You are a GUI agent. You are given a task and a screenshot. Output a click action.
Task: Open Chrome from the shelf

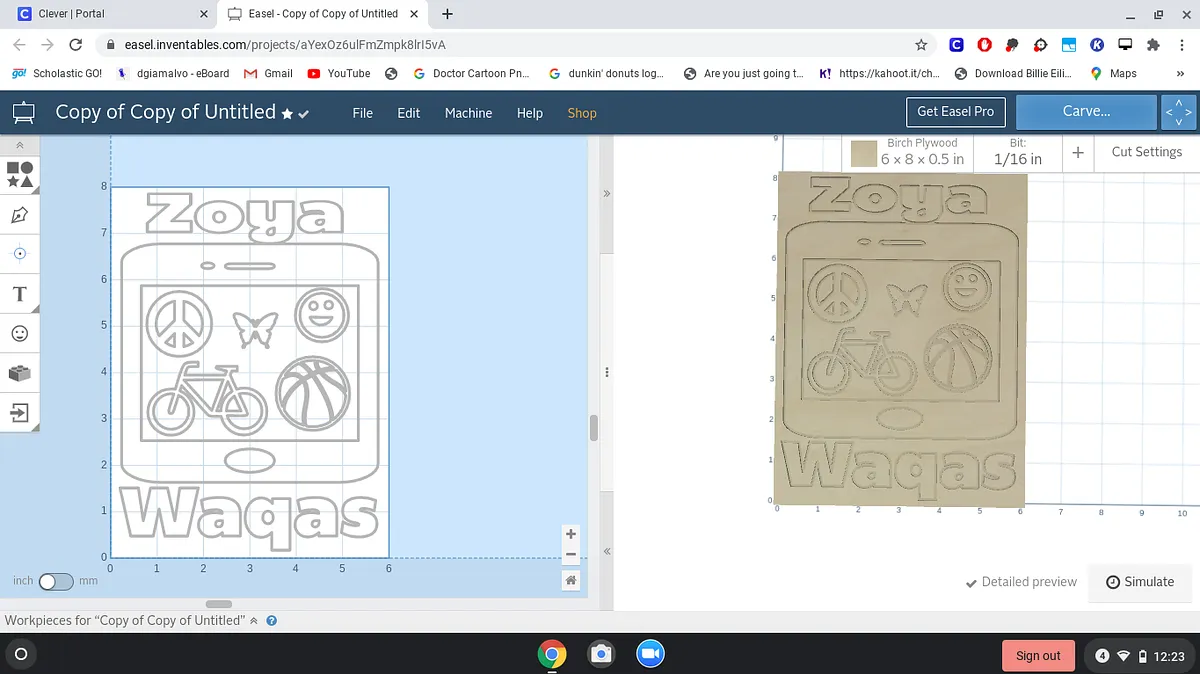click(x=552, y=654)
